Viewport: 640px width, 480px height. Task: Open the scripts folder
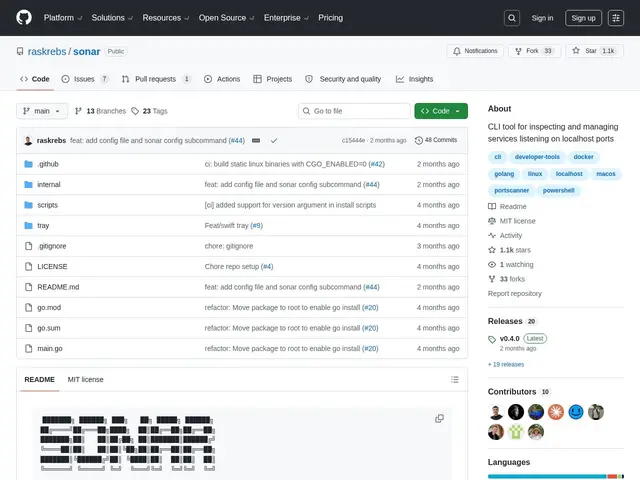pos(47,205)
